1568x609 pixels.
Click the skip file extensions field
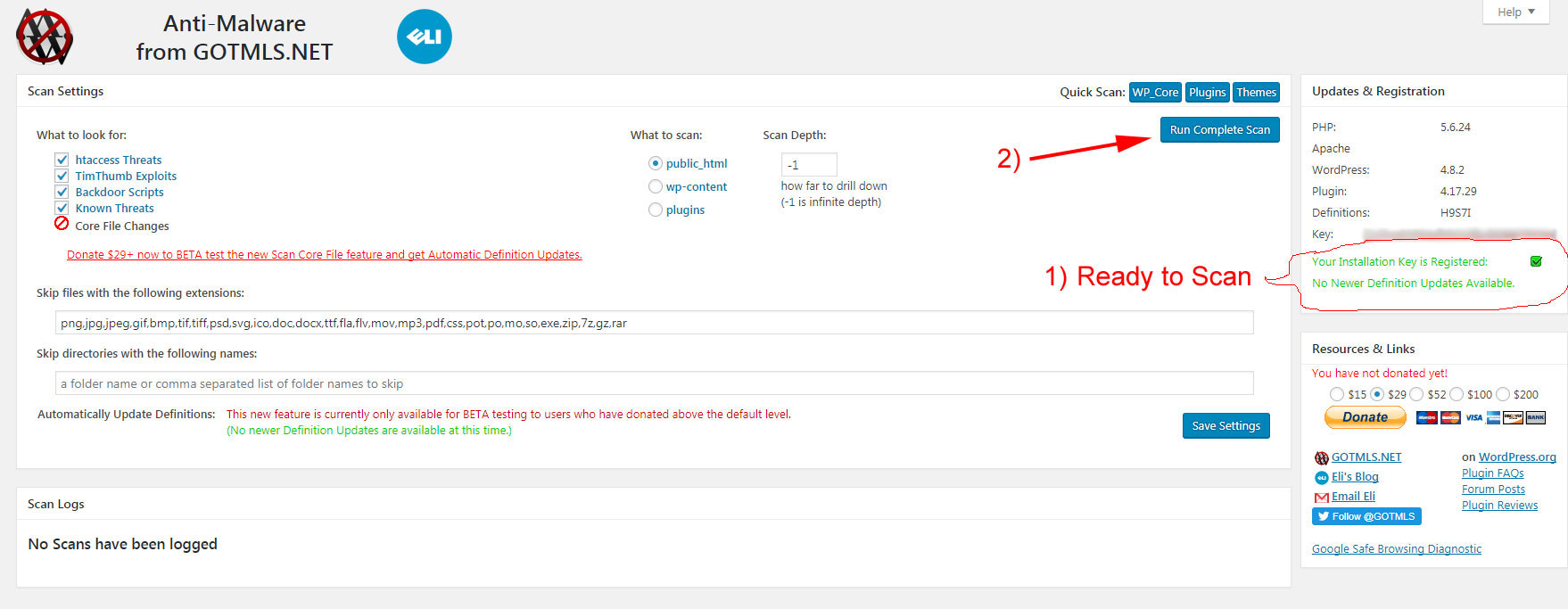click(654, 323)
